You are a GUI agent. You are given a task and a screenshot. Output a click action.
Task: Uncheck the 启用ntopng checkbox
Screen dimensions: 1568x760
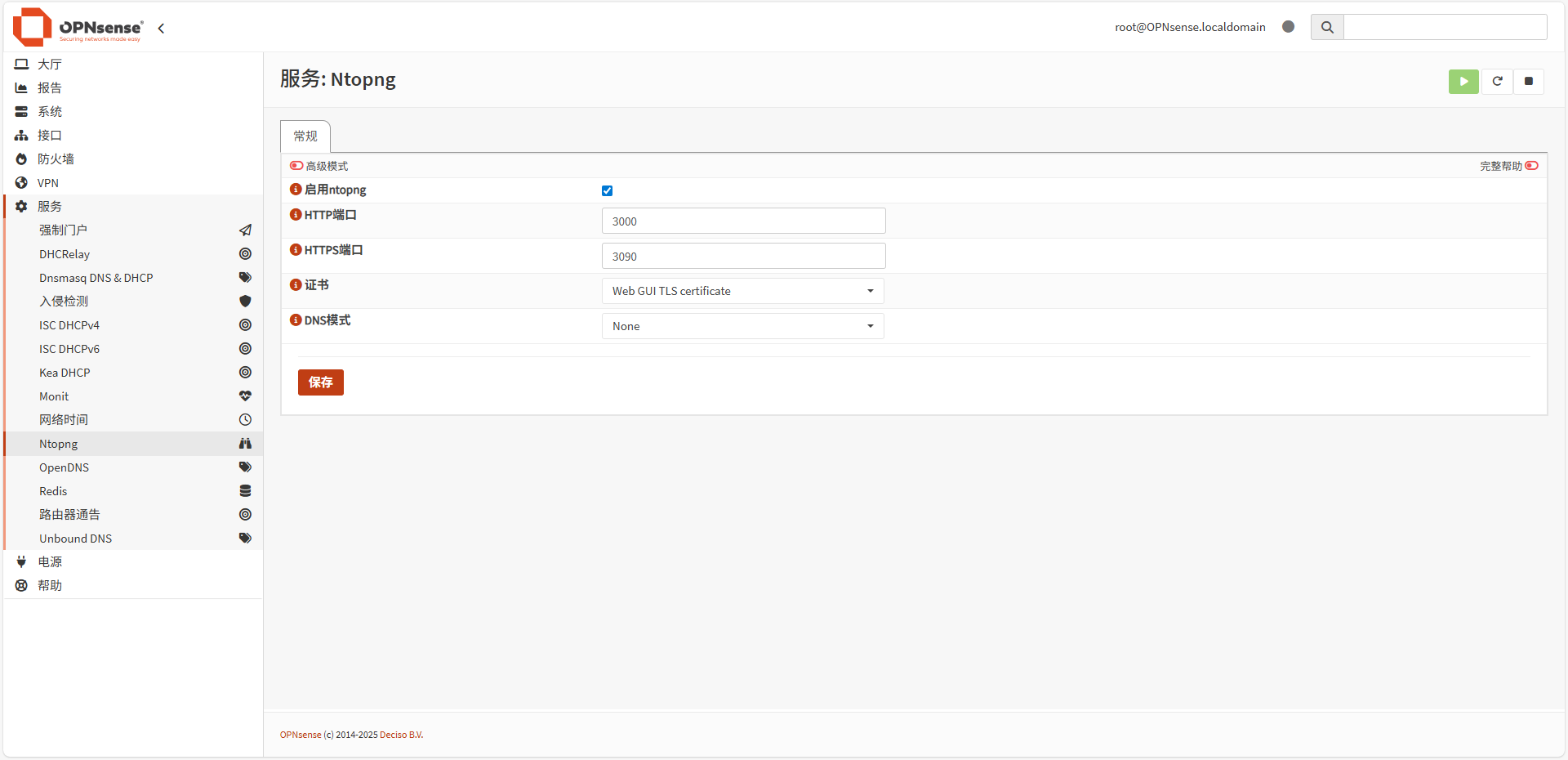click(607, 191)
